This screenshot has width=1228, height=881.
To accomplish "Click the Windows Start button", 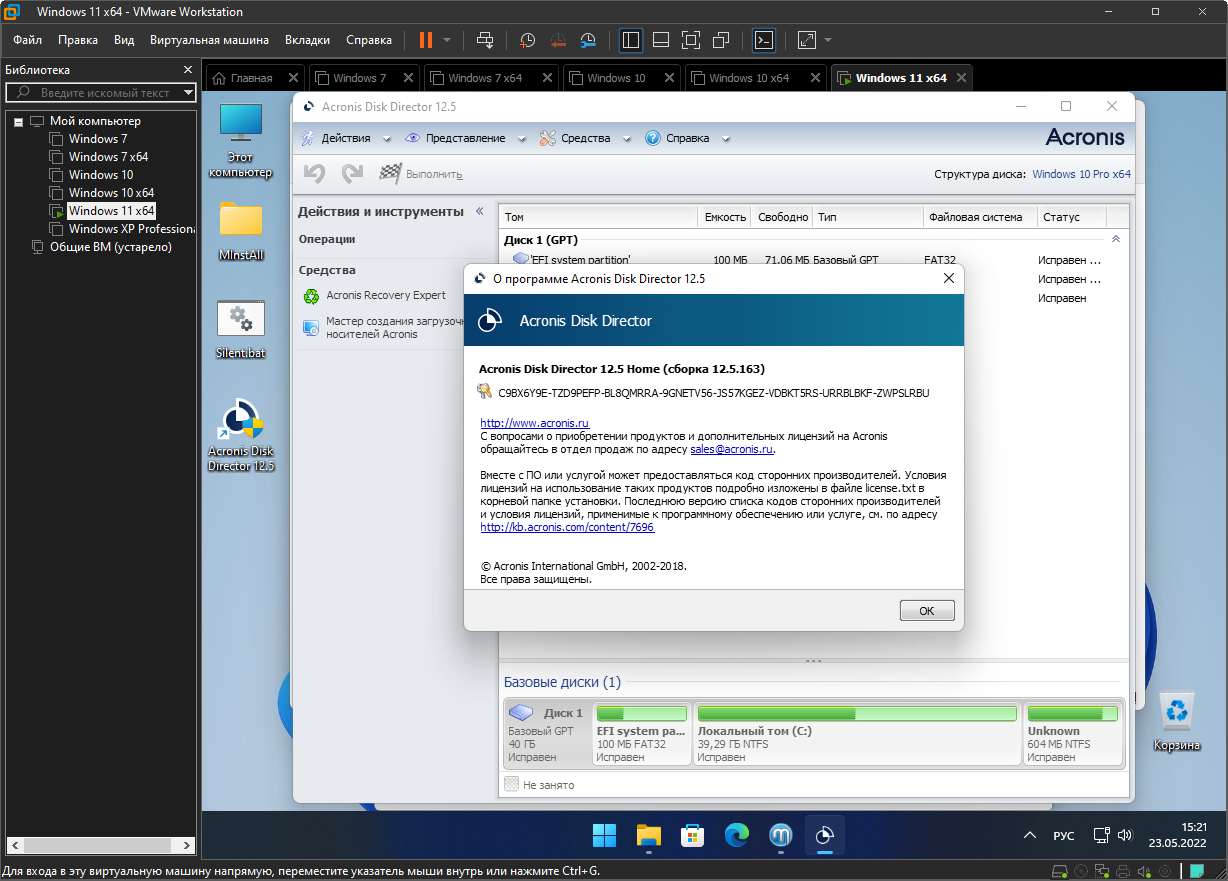I will point(604,835).
